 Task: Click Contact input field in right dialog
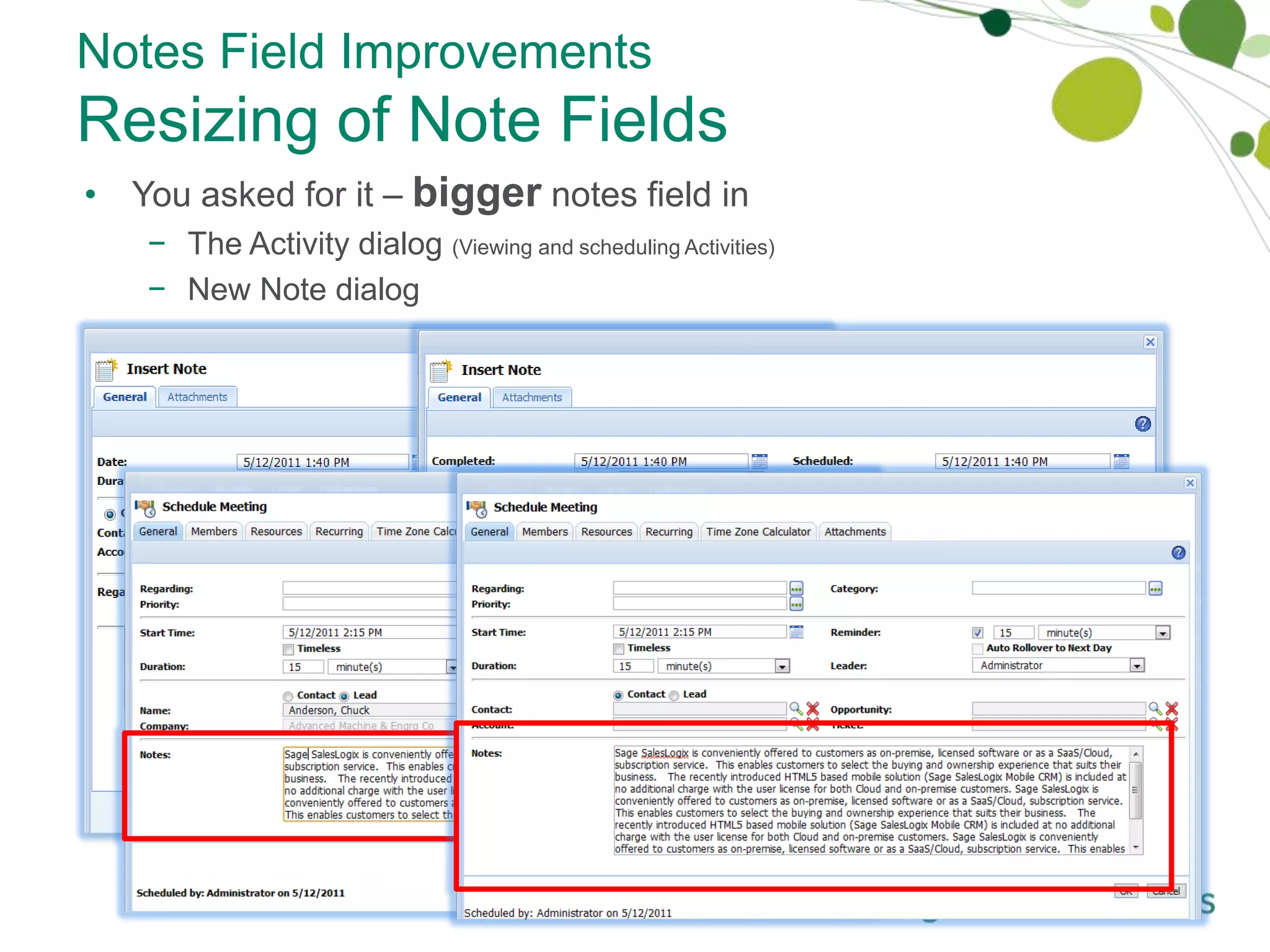[x=699, y=708]
